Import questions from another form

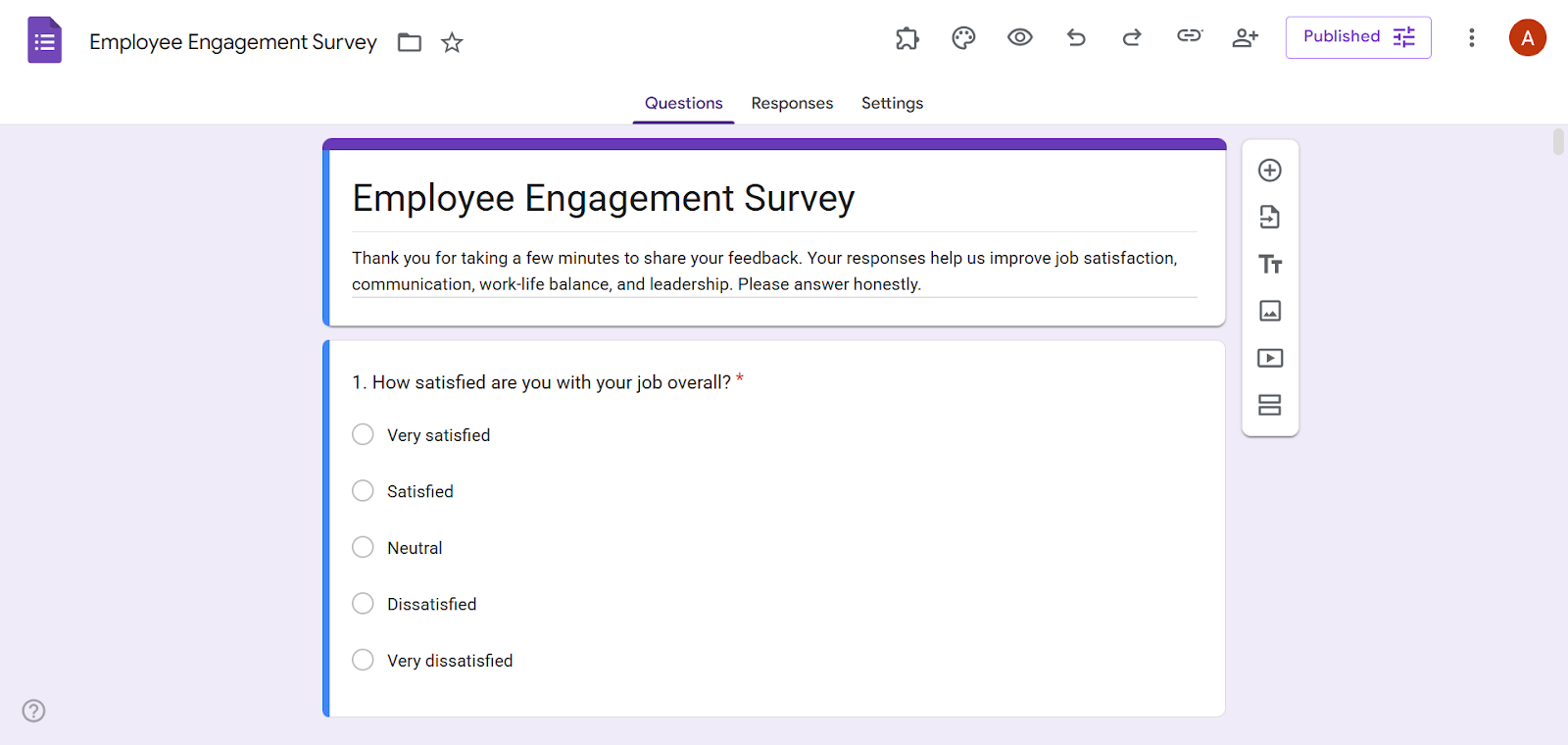point(1270,217)
